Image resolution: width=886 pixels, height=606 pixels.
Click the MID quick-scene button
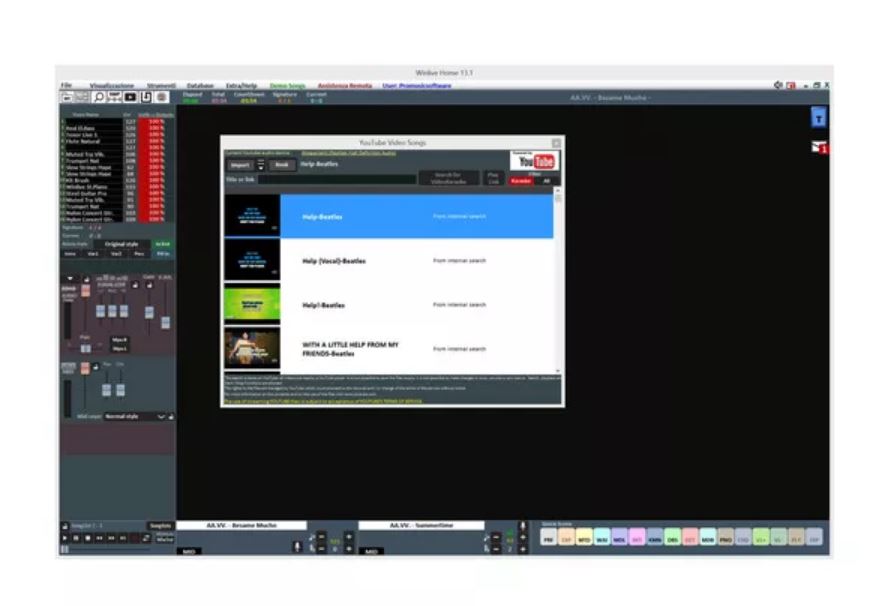(584, 537)
